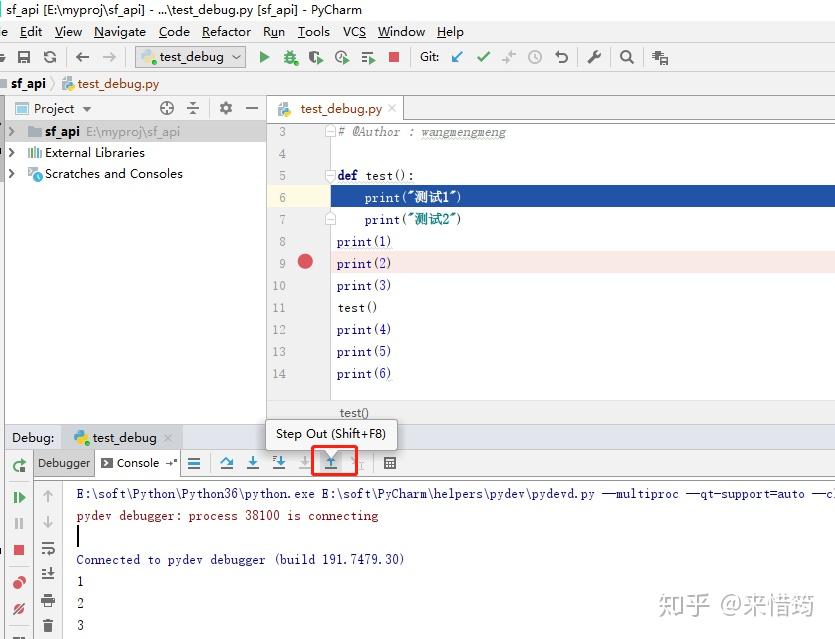Close the test_debug.py editor tab
The height and width of the screenshot is (639, 835).
[392, 108]
